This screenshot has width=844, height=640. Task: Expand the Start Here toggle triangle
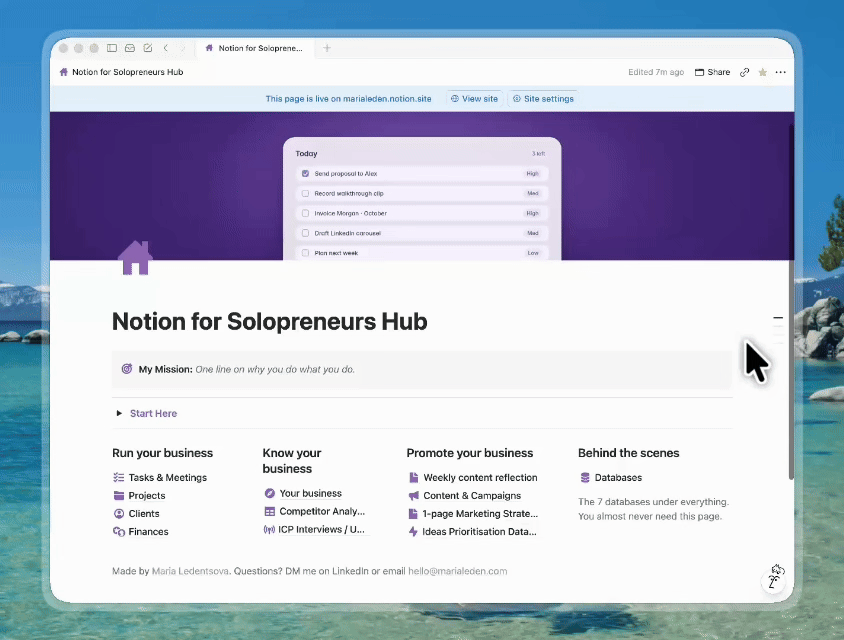(x=119, y=413)
